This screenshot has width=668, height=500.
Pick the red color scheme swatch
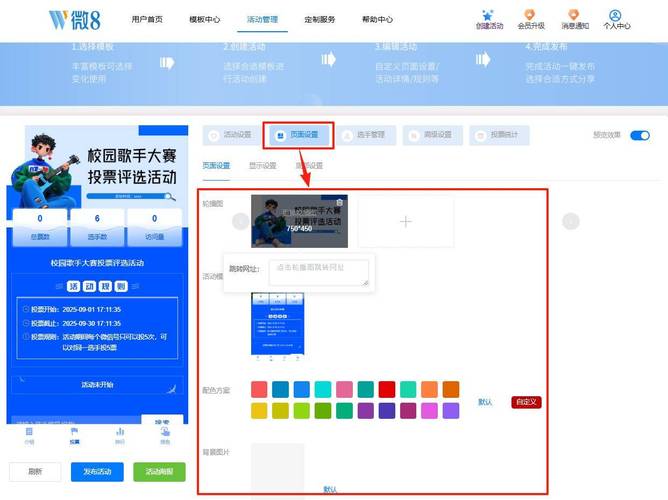386,389
